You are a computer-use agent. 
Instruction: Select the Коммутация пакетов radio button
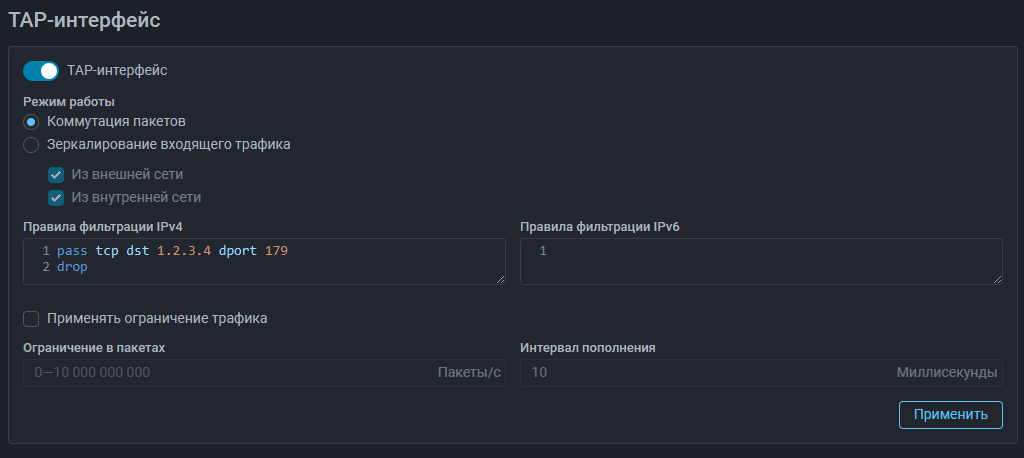point(32,121)
